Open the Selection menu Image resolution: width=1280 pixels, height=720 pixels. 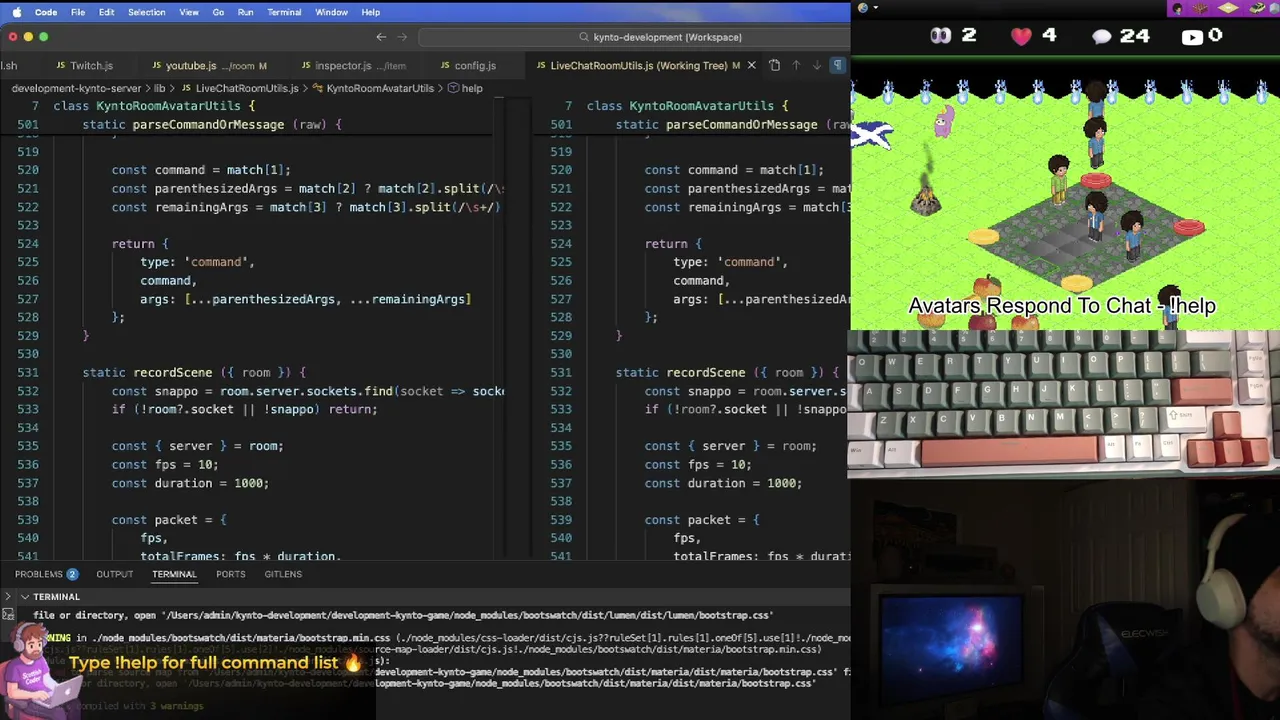click(146, 12)
